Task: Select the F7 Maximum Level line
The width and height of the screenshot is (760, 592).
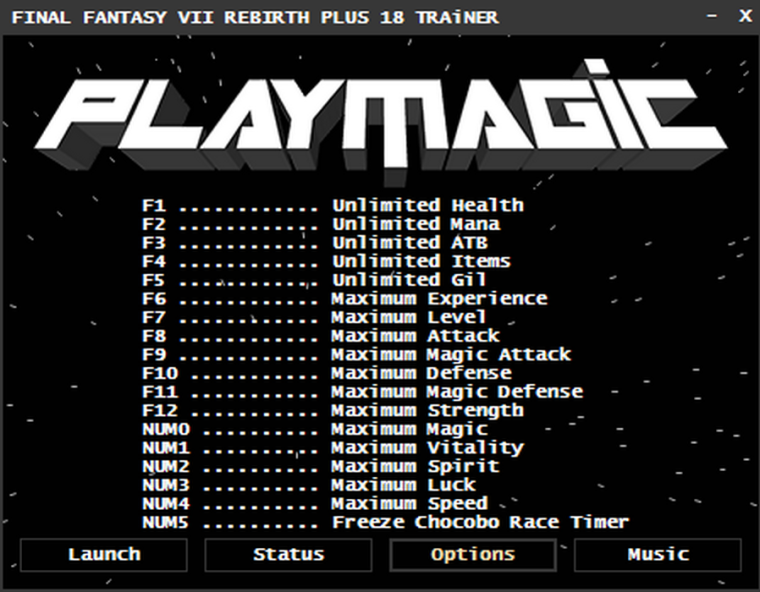Action: click(314, 318)
